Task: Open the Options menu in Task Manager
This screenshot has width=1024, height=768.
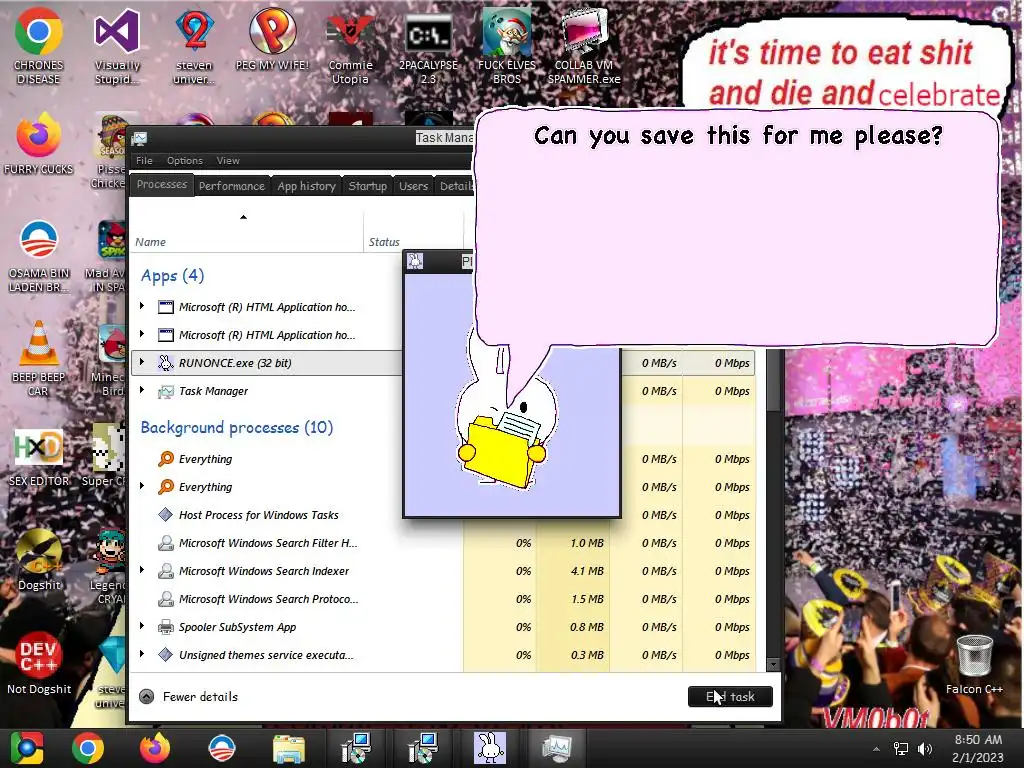Action: [185, 161]
